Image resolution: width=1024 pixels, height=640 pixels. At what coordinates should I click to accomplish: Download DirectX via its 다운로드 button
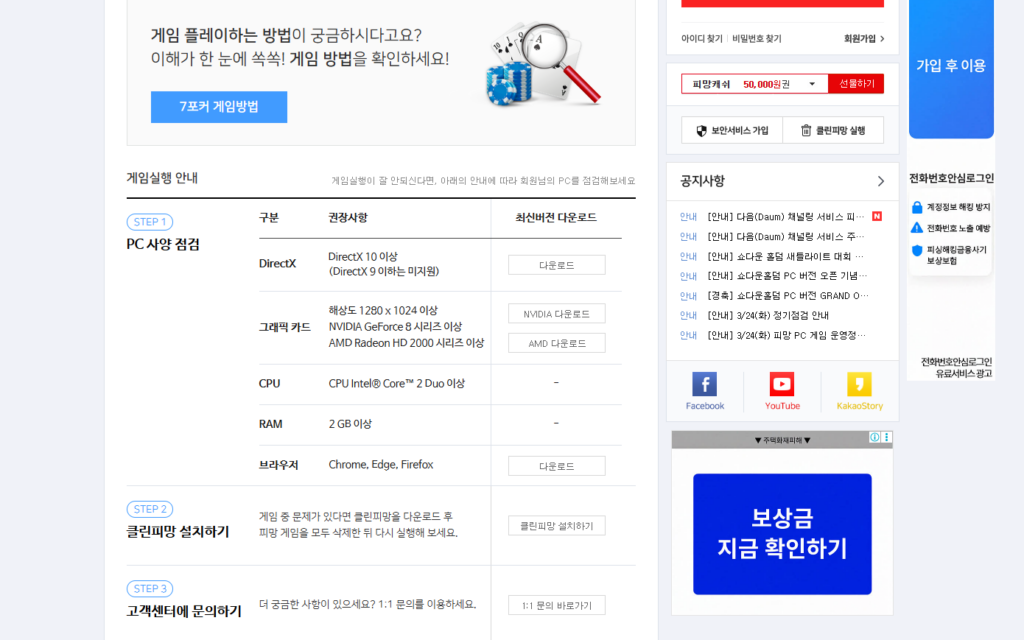click(x=556, y=265)
